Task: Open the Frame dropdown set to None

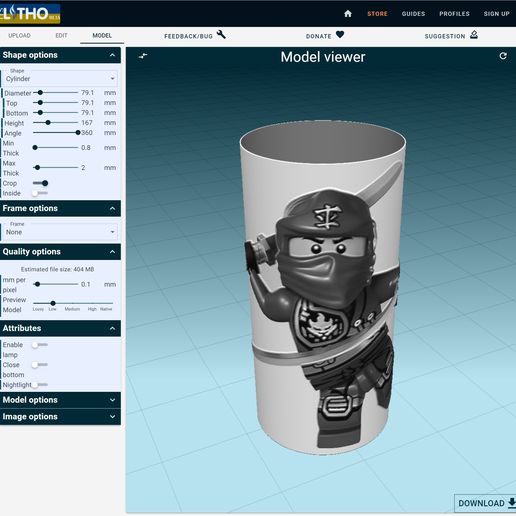Action: pyautogui.click(x=60, y=232)
